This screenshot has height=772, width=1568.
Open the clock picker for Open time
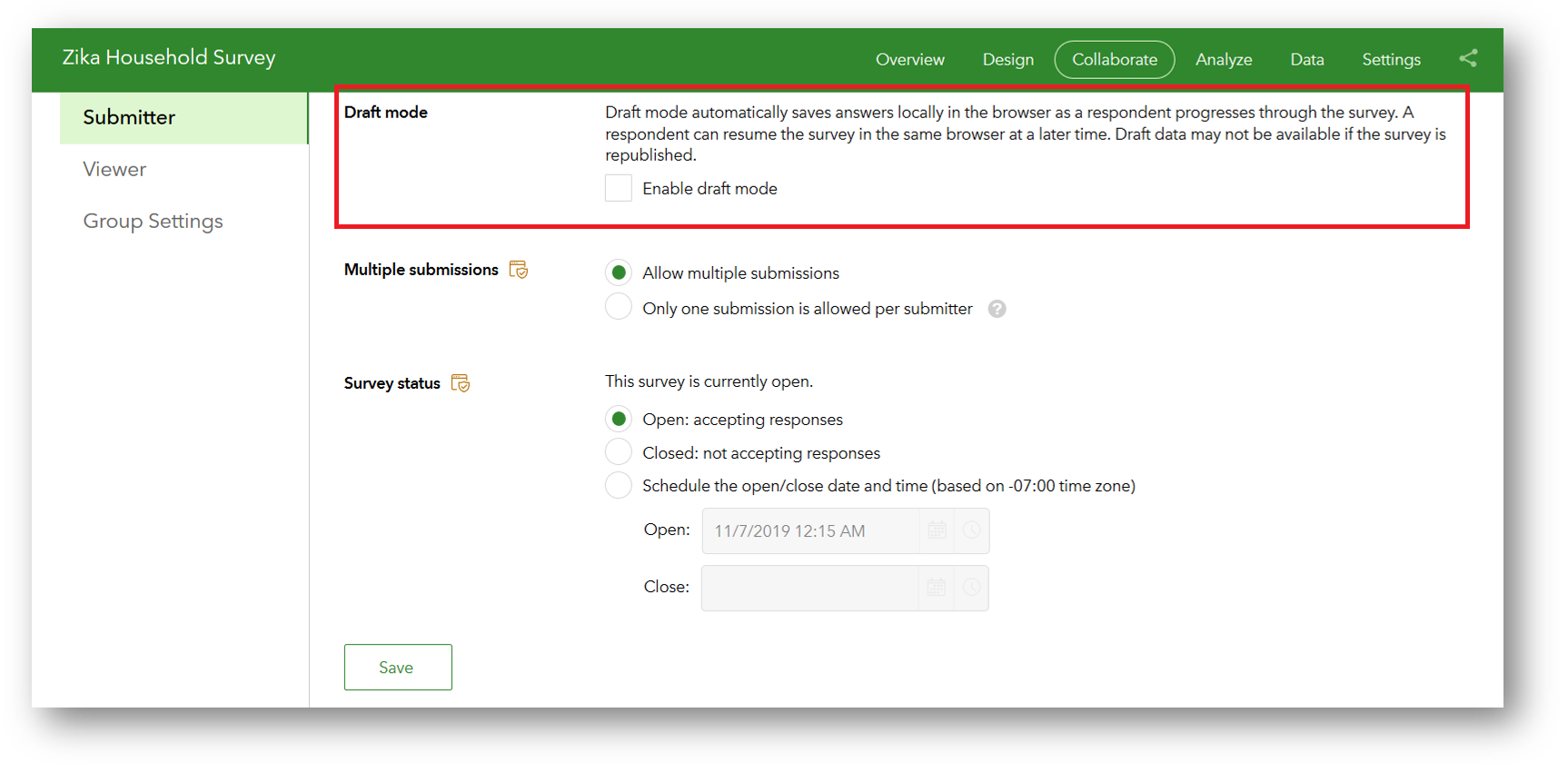tap(971, 530)
